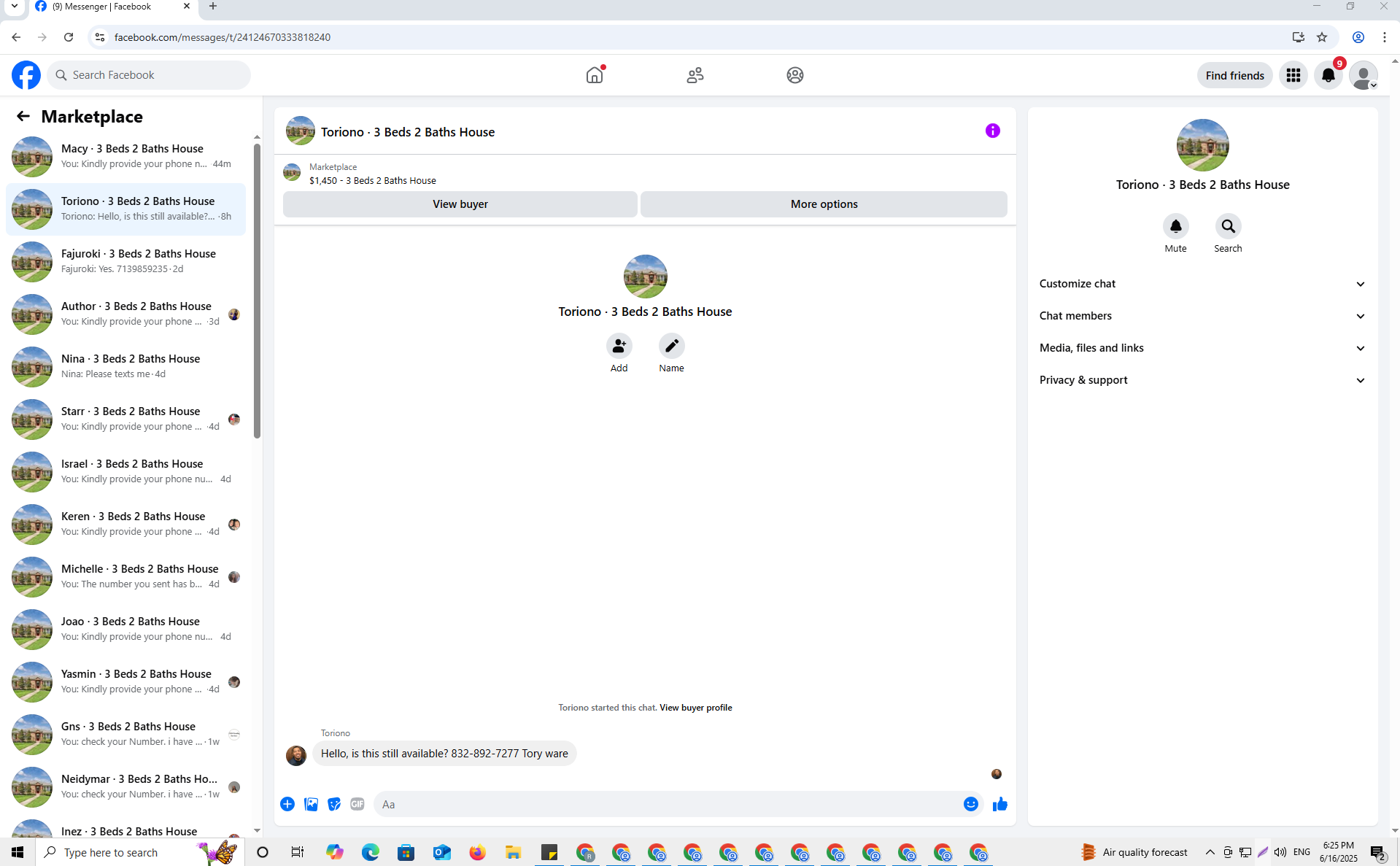Open Nina 3 Beds 2 Baths House chat
This screenshot has height=866, width=1400.
[x=125, y=367]
